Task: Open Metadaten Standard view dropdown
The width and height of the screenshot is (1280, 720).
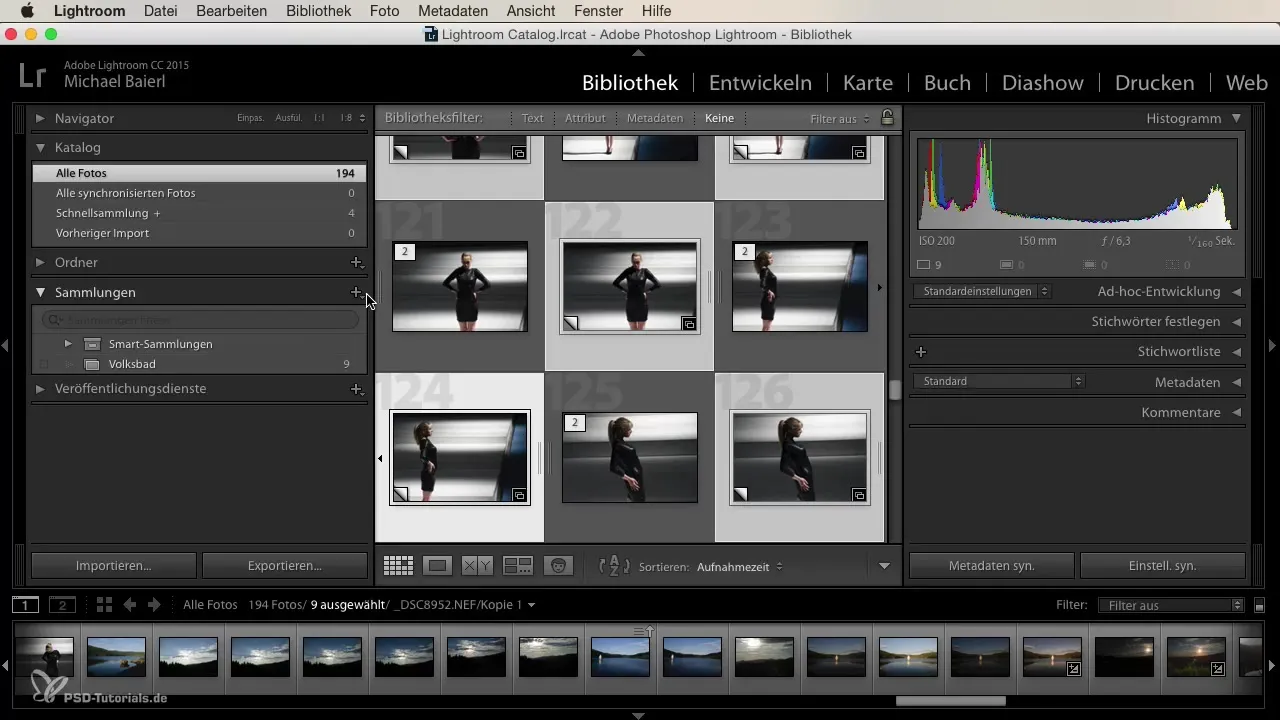Action: point(1000,381)
